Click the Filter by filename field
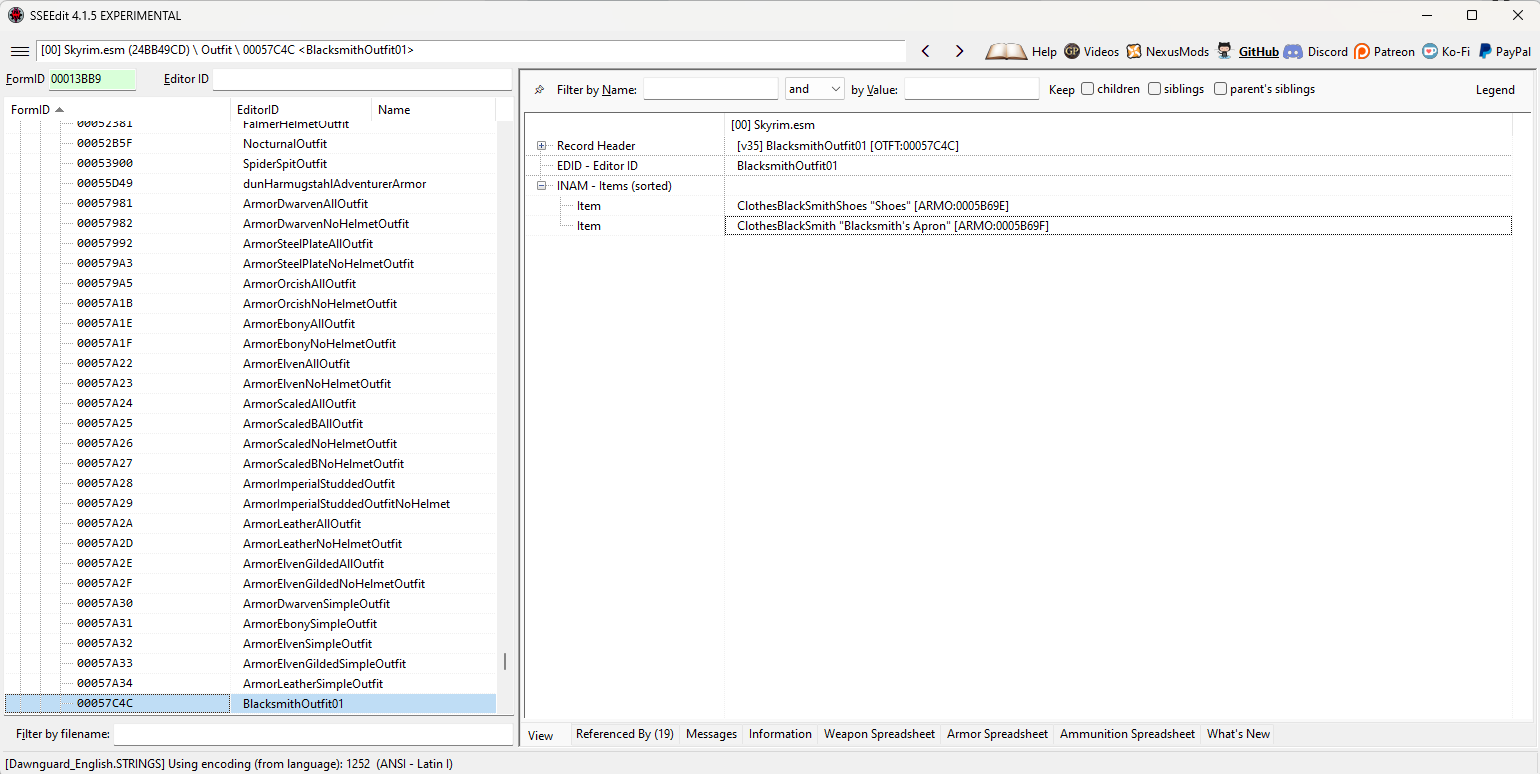1540x774 pixels. tap(313, 734)
